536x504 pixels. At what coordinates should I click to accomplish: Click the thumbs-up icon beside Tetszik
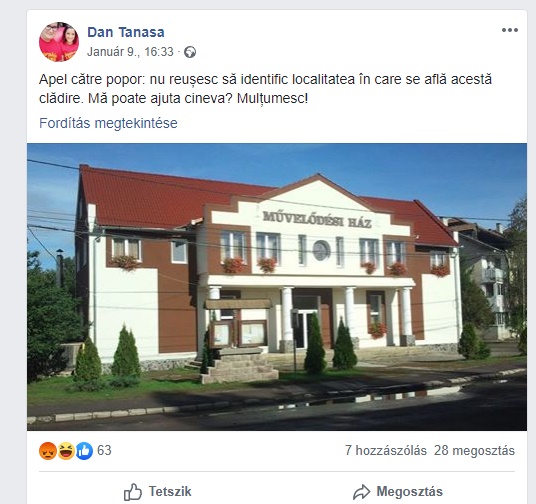pos(133,492)
